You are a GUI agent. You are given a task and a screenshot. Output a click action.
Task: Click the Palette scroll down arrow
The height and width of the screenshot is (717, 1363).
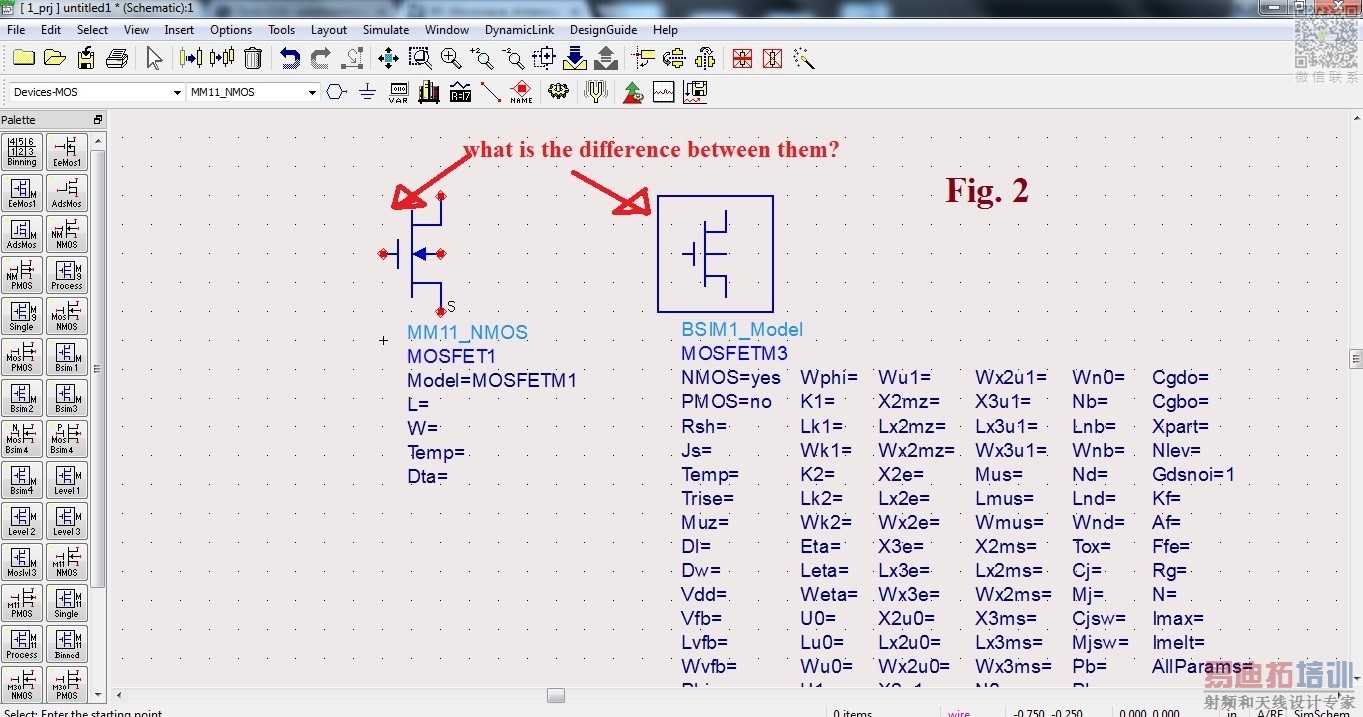pyautogui.click(x=98, y=694)
